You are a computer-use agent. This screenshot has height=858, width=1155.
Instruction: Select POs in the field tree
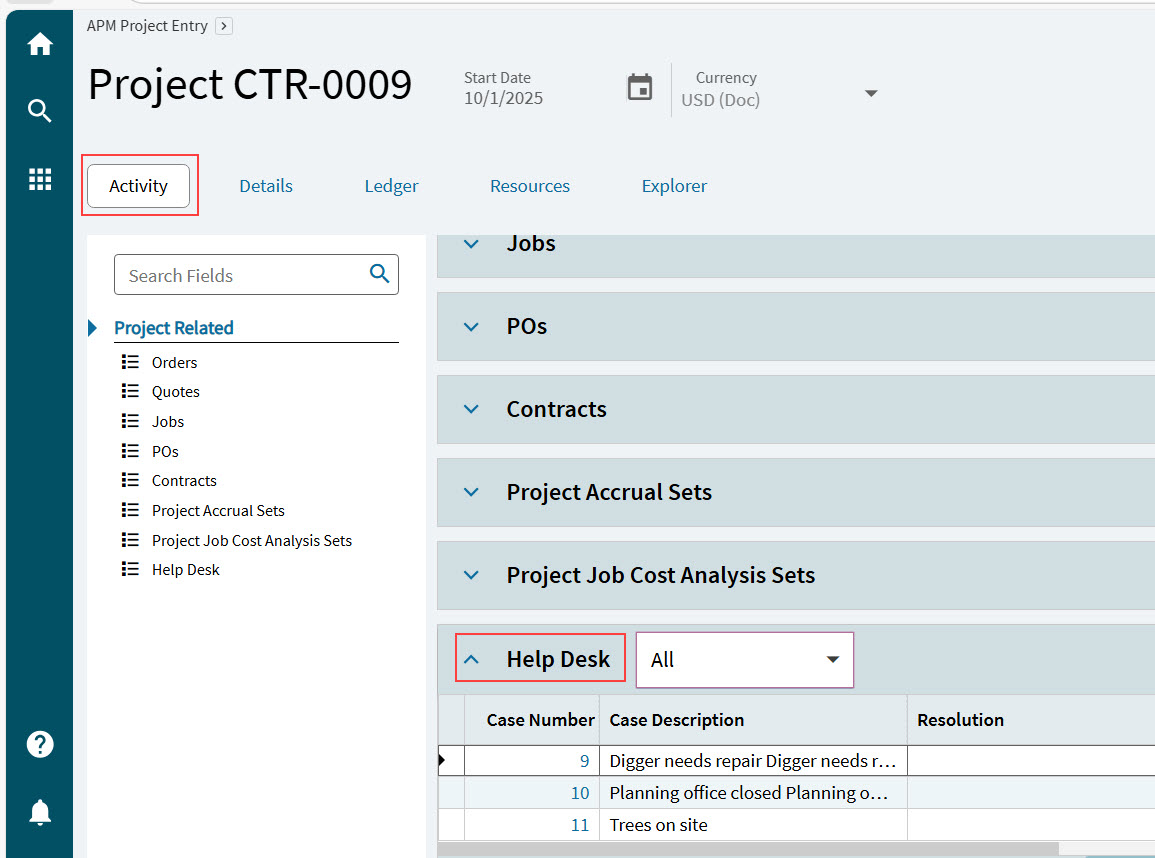(x=165, y=451)
